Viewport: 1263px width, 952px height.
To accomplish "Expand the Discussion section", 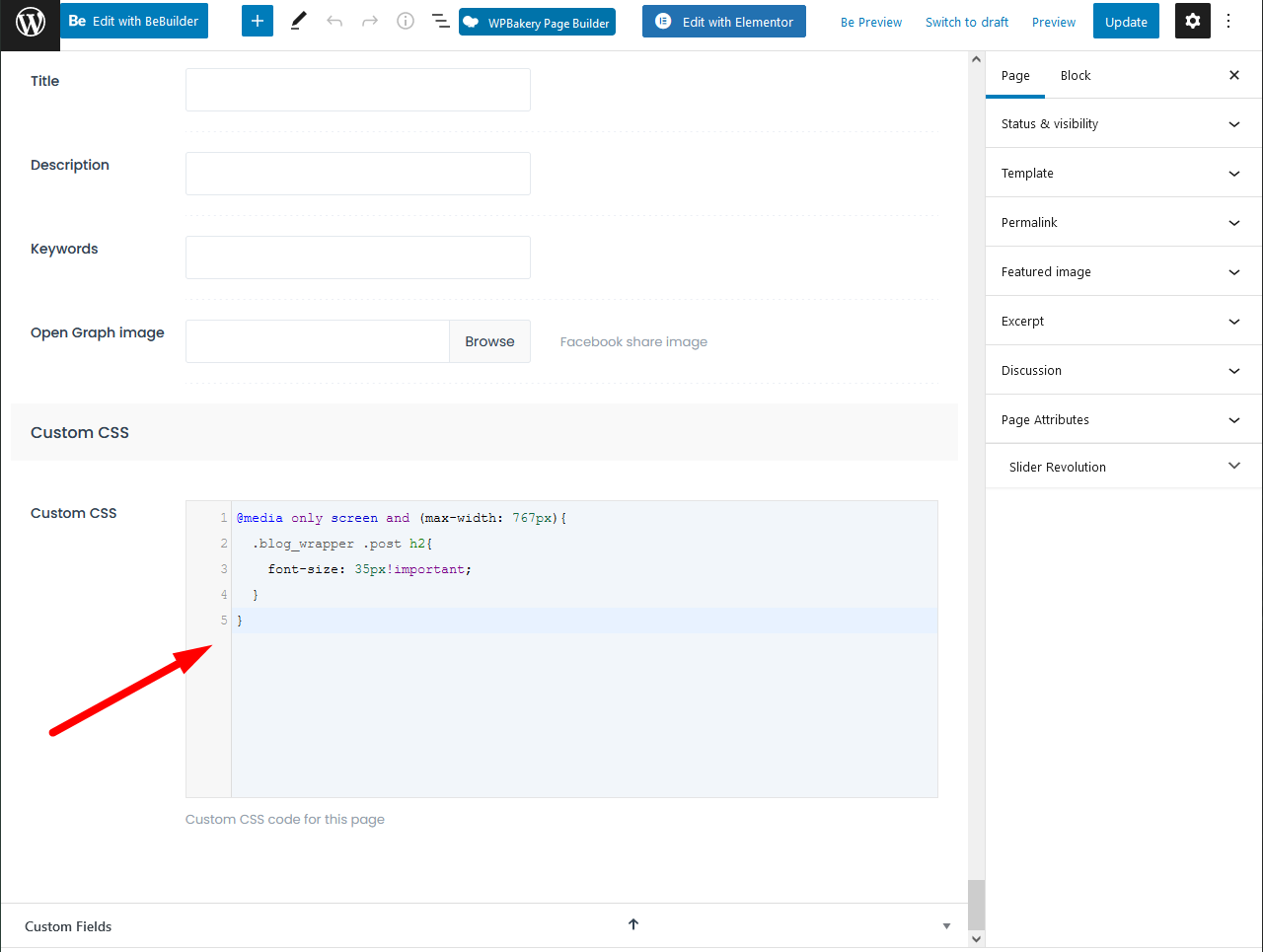I will coord(1124,370).
